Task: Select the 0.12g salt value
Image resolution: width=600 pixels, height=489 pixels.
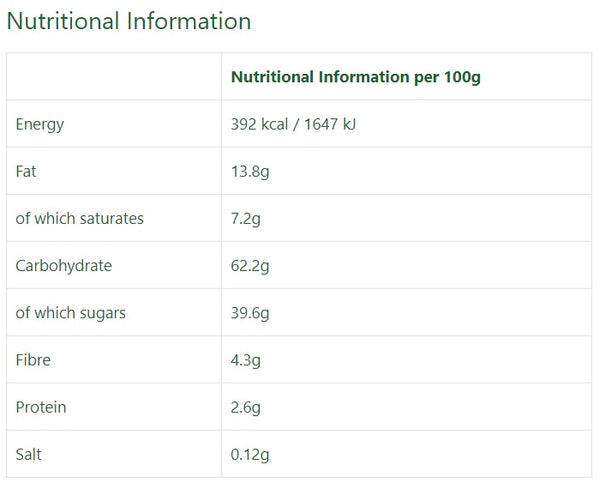Action: [250, 455]
